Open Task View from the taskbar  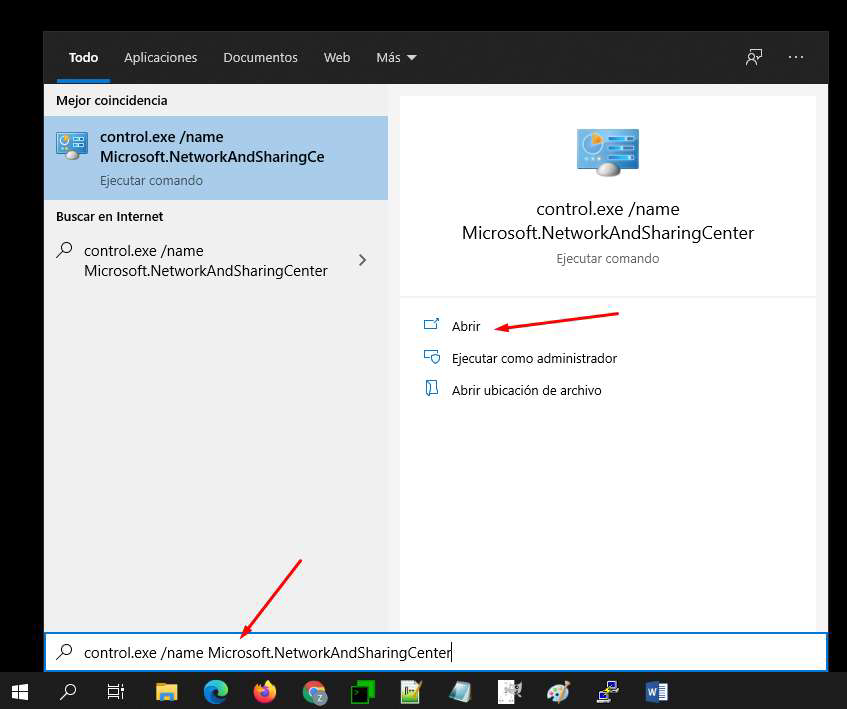click(x=116, y=692)
